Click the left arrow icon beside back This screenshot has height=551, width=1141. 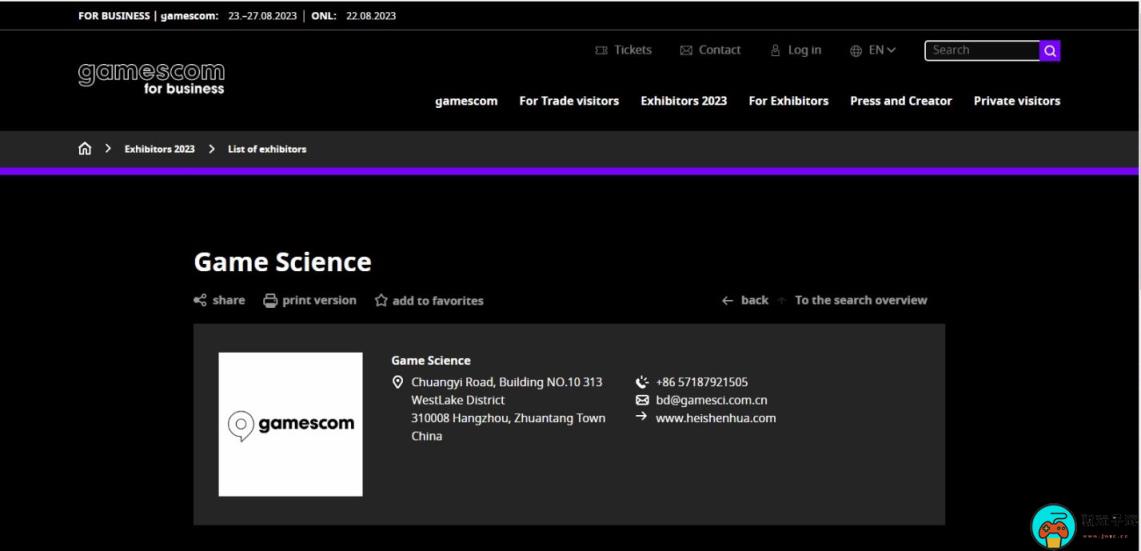(727, 301)
